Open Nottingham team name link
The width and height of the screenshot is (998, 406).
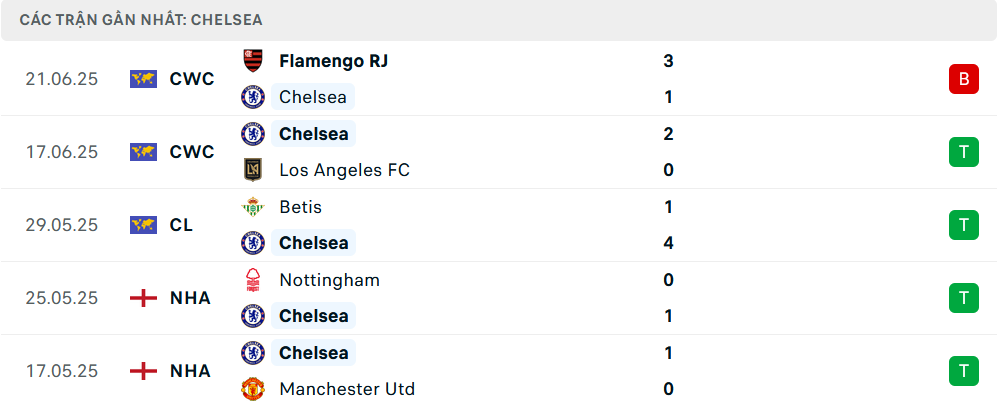pyautogui.click(x=329, y=280)
